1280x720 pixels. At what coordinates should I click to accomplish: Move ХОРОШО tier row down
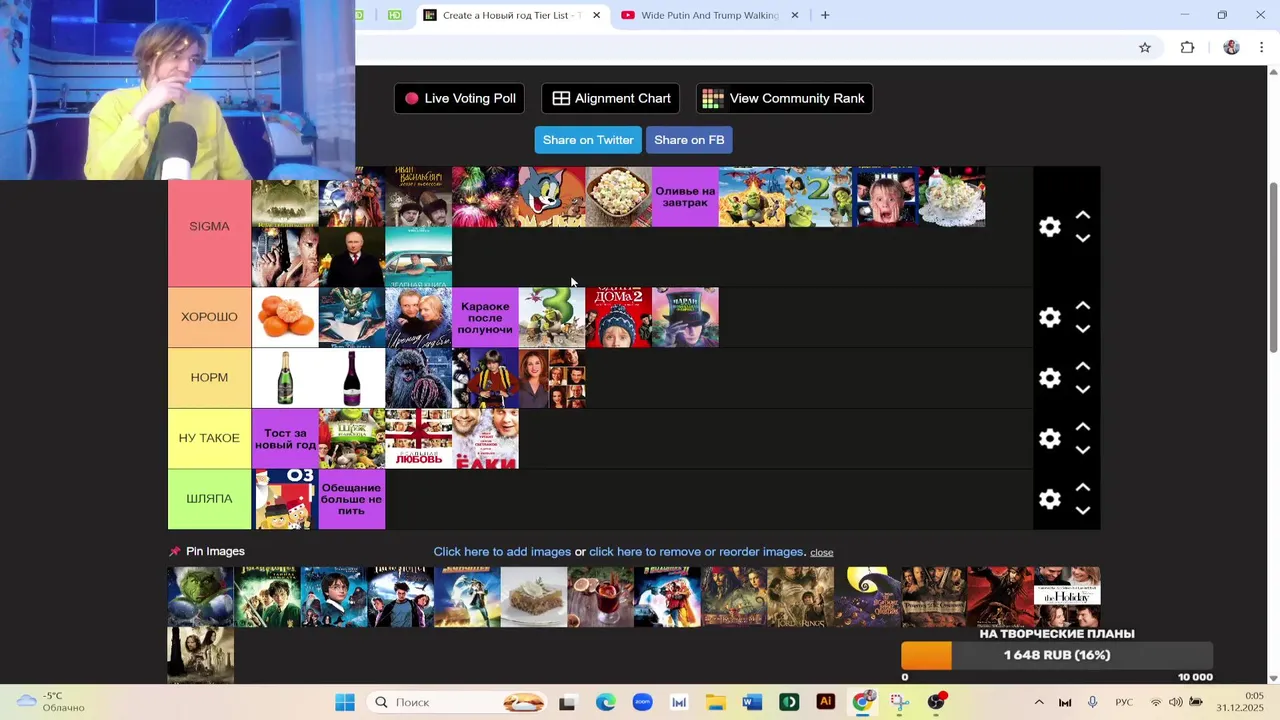[1082, 329]
